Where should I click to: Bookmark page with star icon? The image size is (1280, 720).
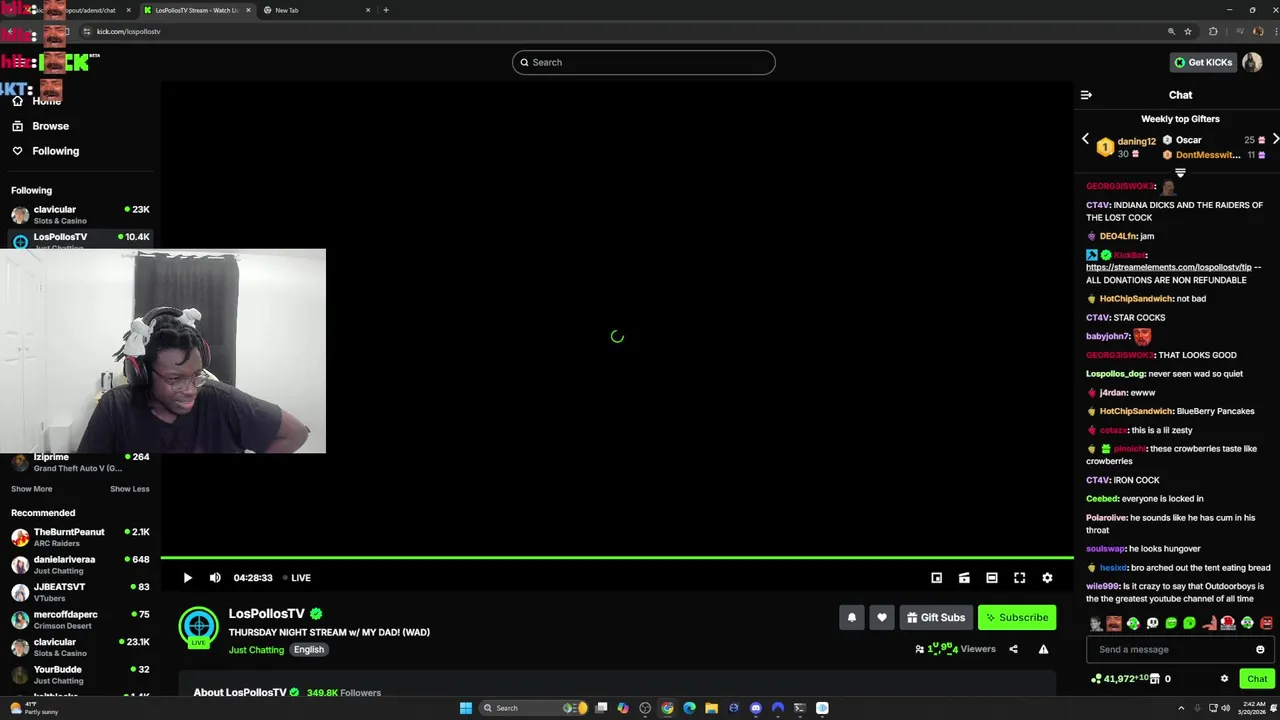[x=1188, y=31]
